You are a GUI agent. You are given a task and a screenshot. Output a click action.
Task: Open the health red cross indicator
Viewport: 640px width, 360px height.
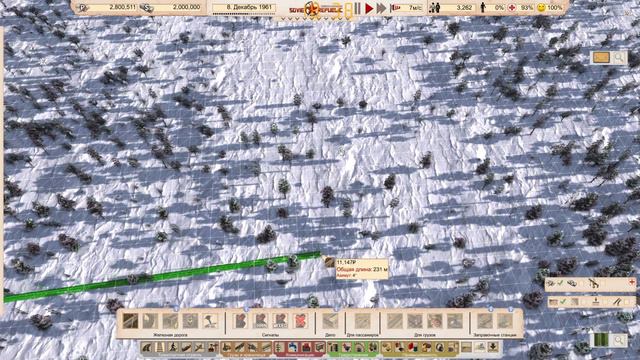pos(512,8)
